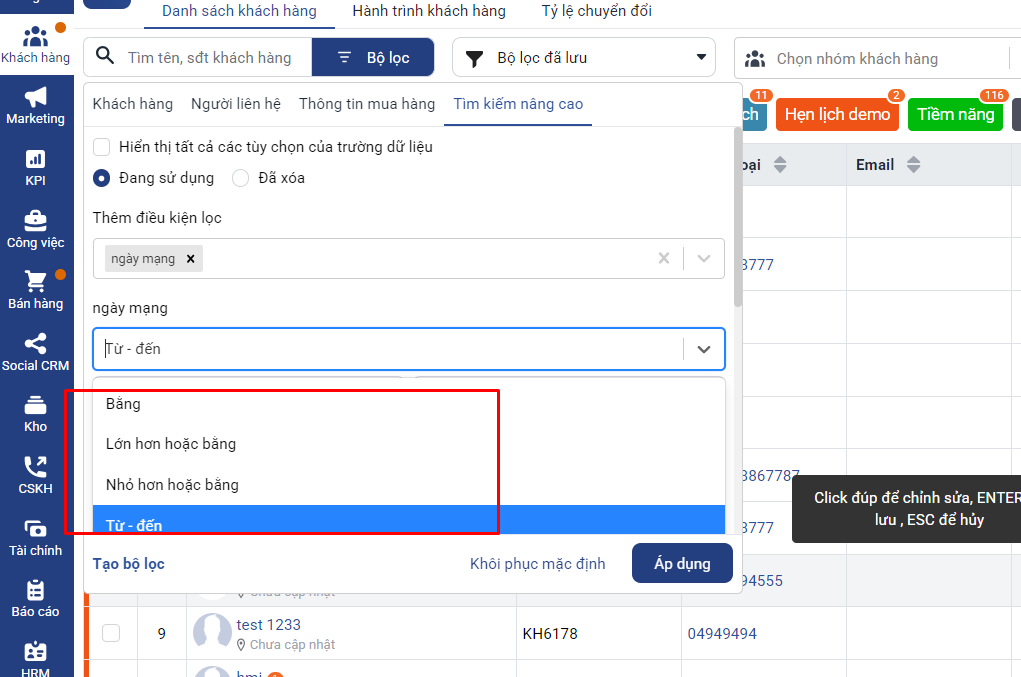1021x677 pixels.
Task: Switch to 'Hành trình khách hàng' tab
Action: 429,12
